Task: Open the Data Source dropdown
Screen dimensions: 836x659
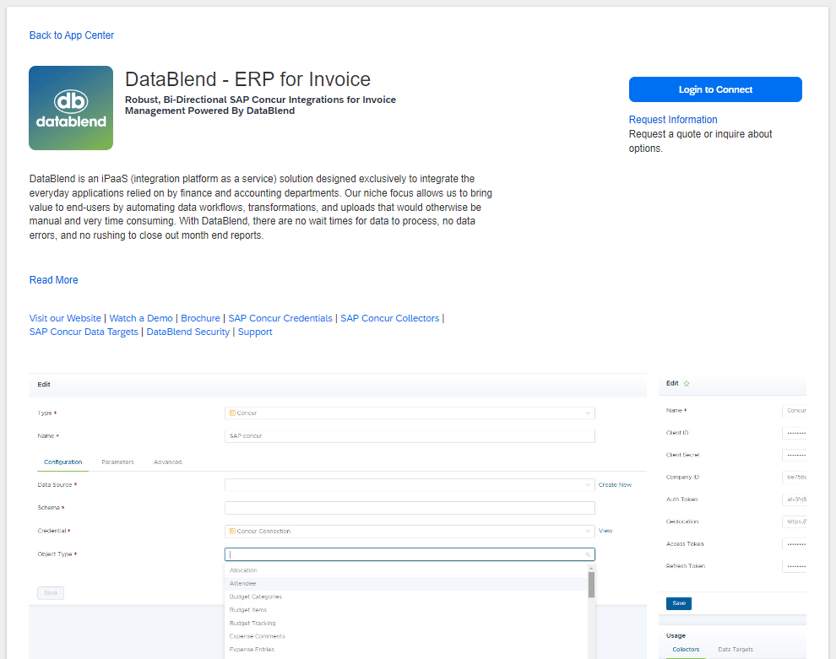Action: 409,485
